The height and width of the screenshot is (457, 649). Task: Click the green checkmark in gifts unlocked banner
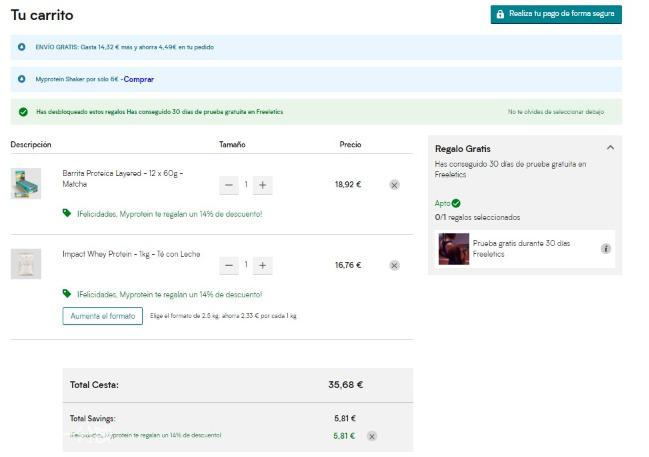(23, 112)
